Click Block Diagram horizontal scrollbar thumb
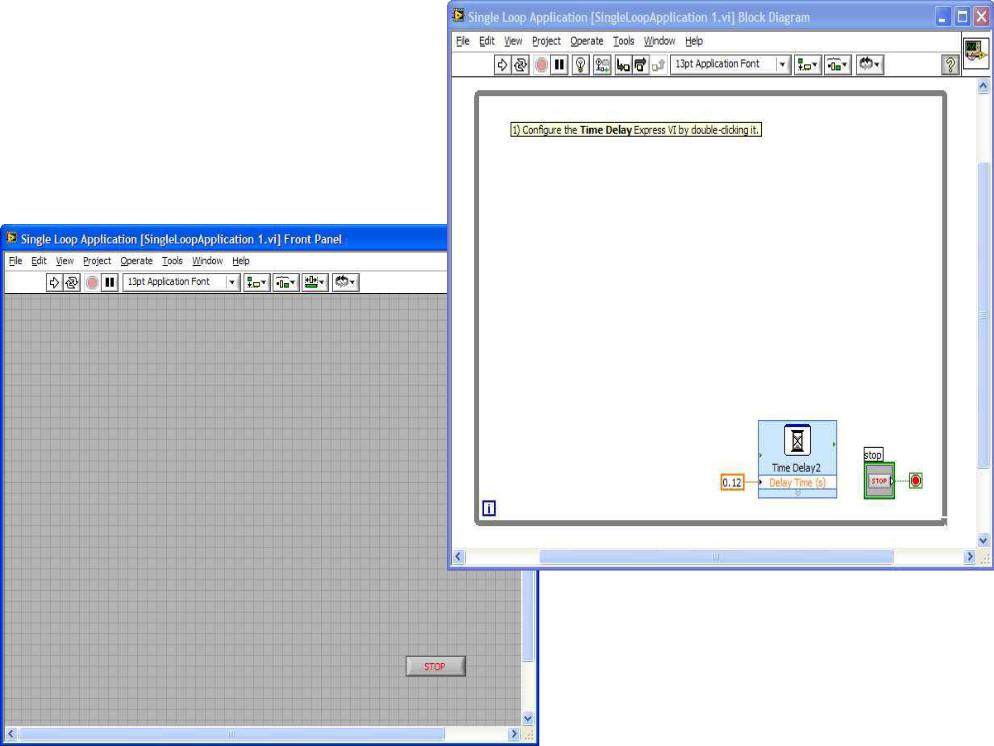994x746 pixels. 716,556
